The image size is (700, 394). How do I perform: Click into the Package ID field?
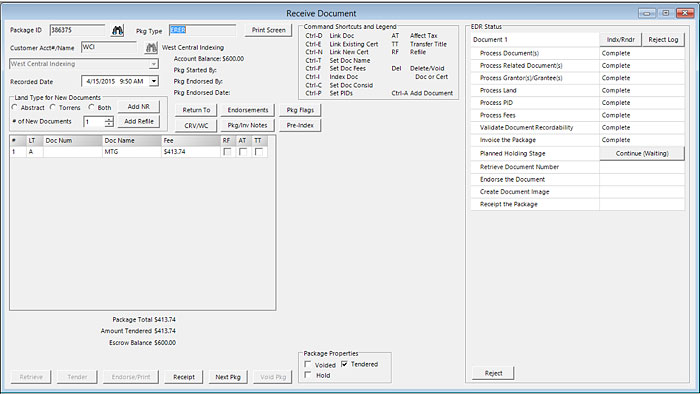click(x=77, y=30)
